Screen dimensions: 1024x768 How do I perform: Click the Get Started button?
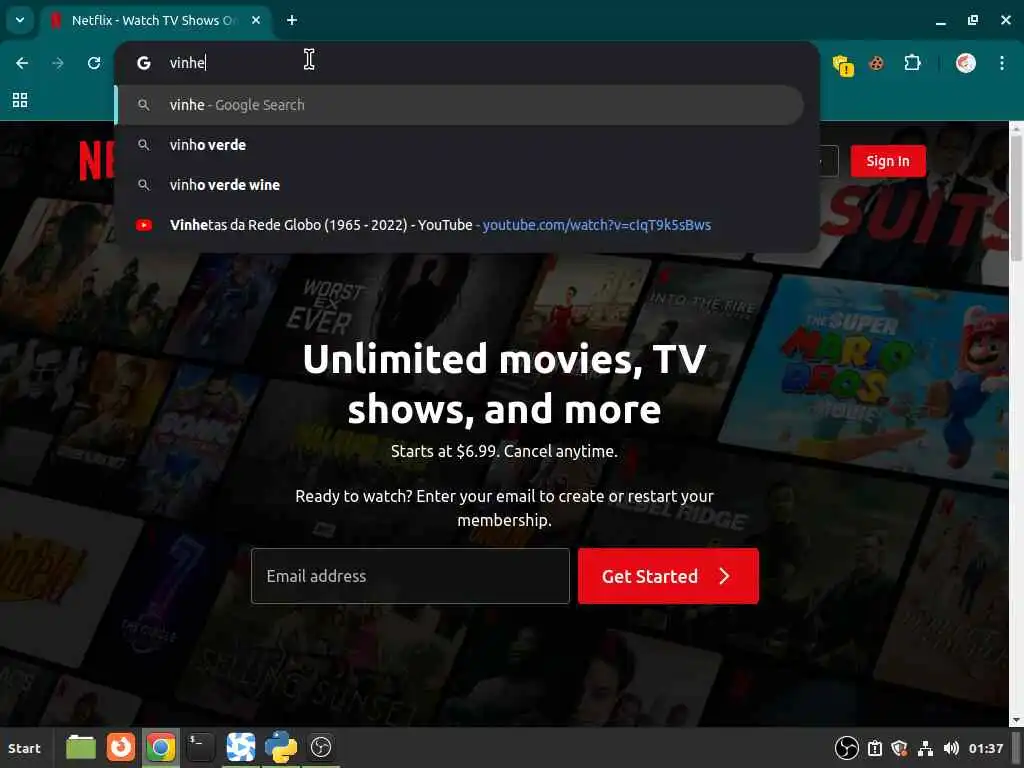[668, 576]
